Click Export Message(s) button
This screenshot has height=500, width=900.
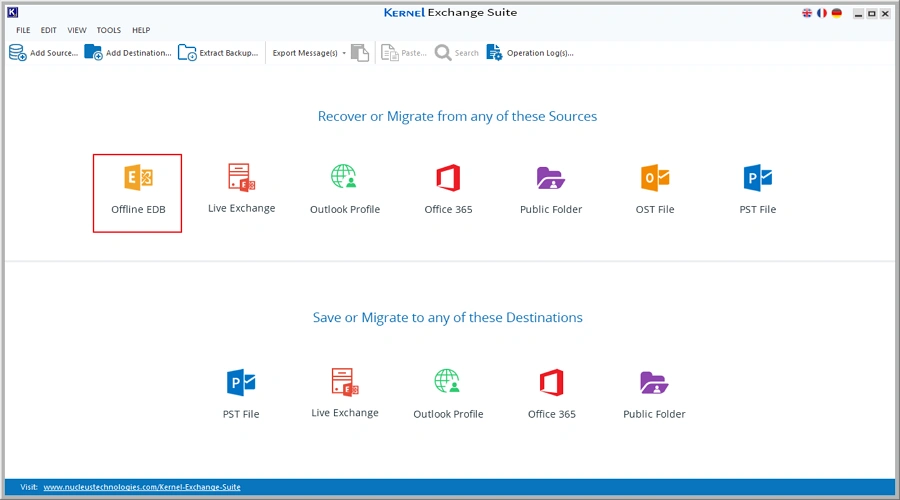pos(305,53)
